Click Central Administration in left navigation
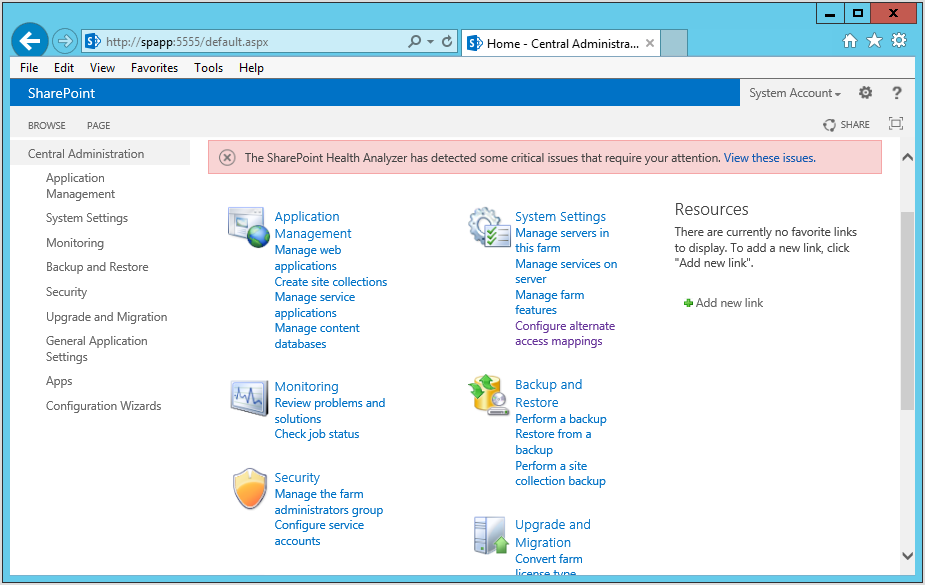 coord(86,154)
